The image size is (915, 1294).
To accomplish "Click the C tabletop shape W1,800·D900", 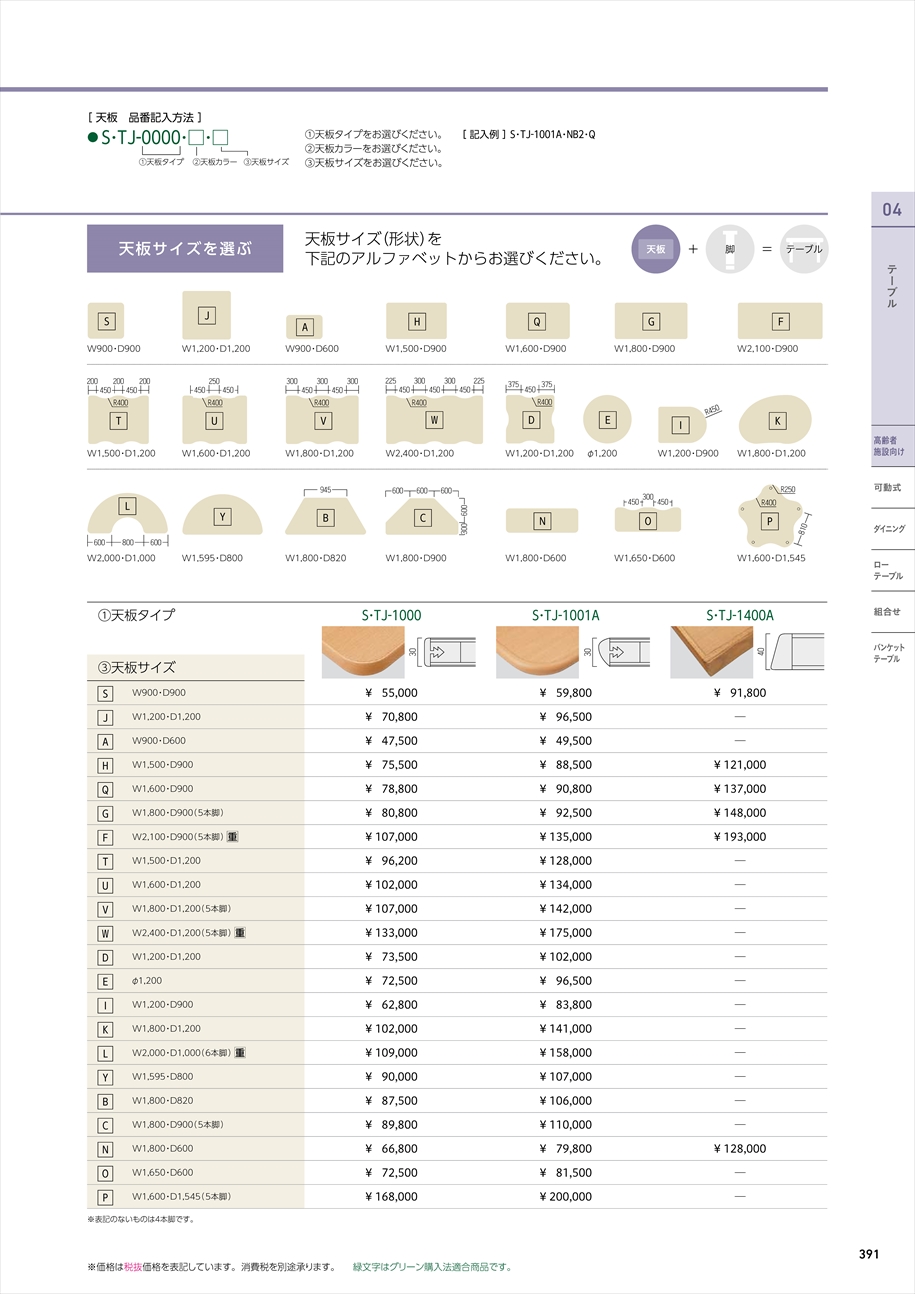I will tap(423, 518).
